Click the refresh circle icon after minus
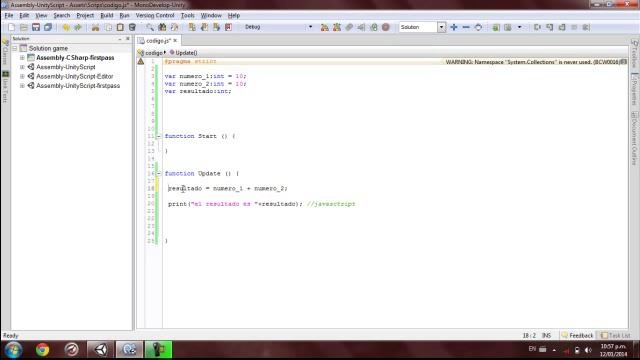This screenshot has height=360, width=640. pos(478,27)
